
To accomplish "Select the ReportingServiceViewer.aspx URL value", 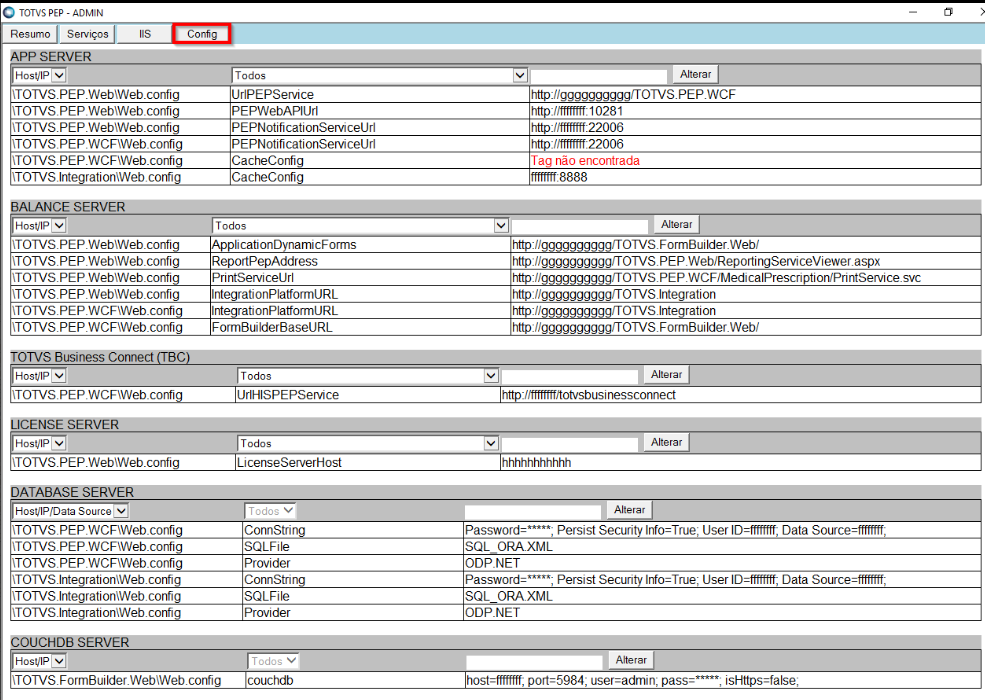I will (x=696, y=261).
